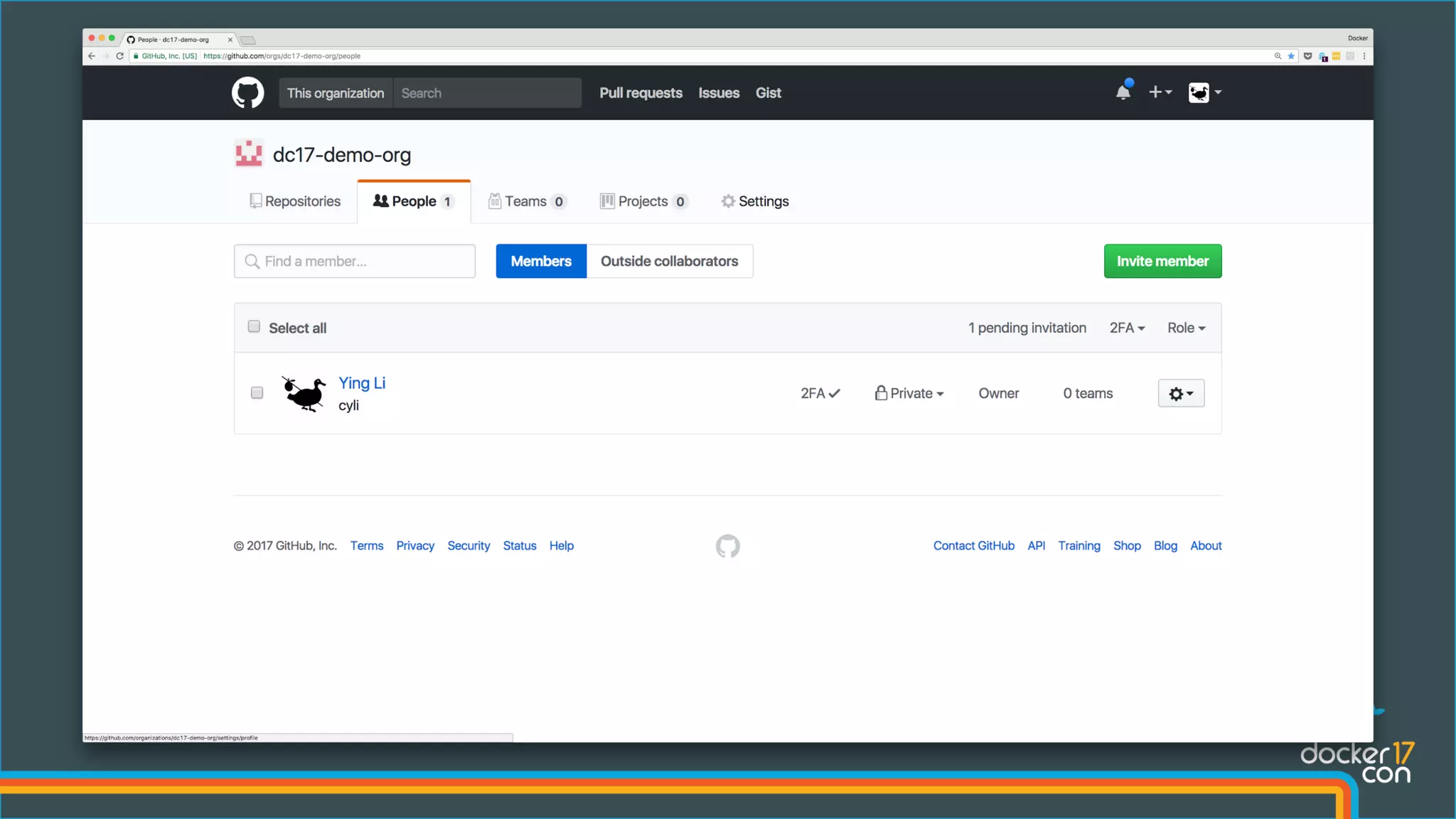Click the Find a member search field
1456x819 pixels.
click(x=355, y=261)
